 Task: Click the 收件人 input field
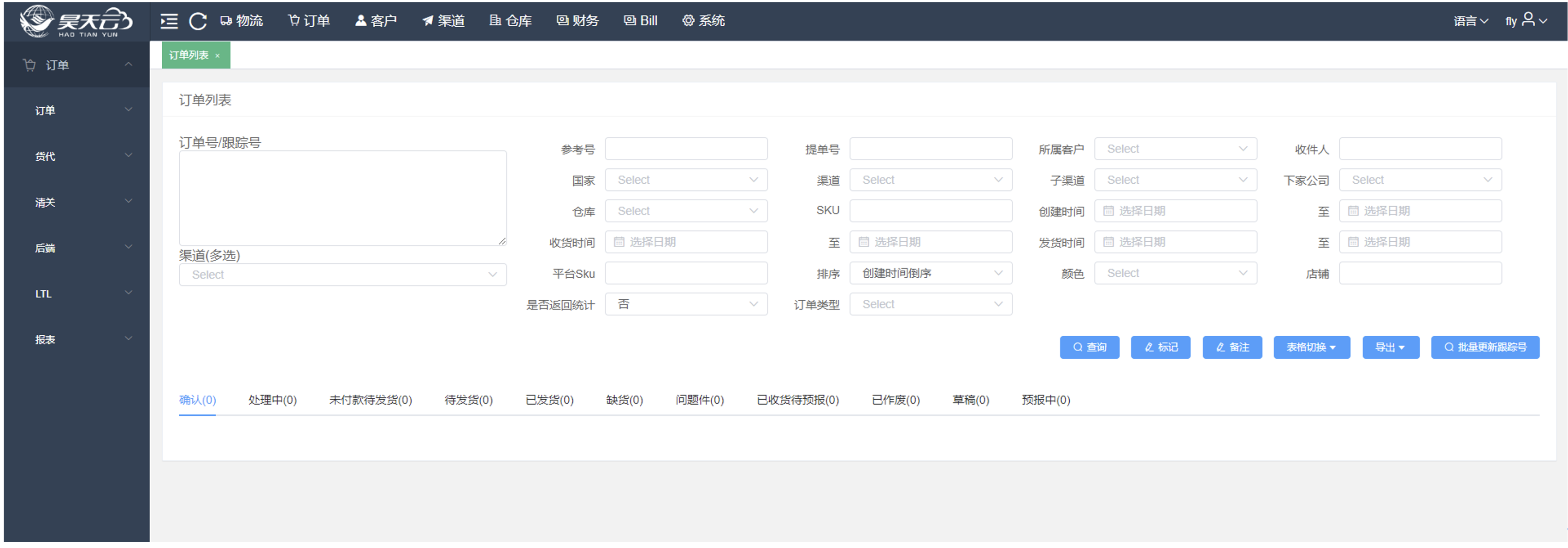[1420, 149]
